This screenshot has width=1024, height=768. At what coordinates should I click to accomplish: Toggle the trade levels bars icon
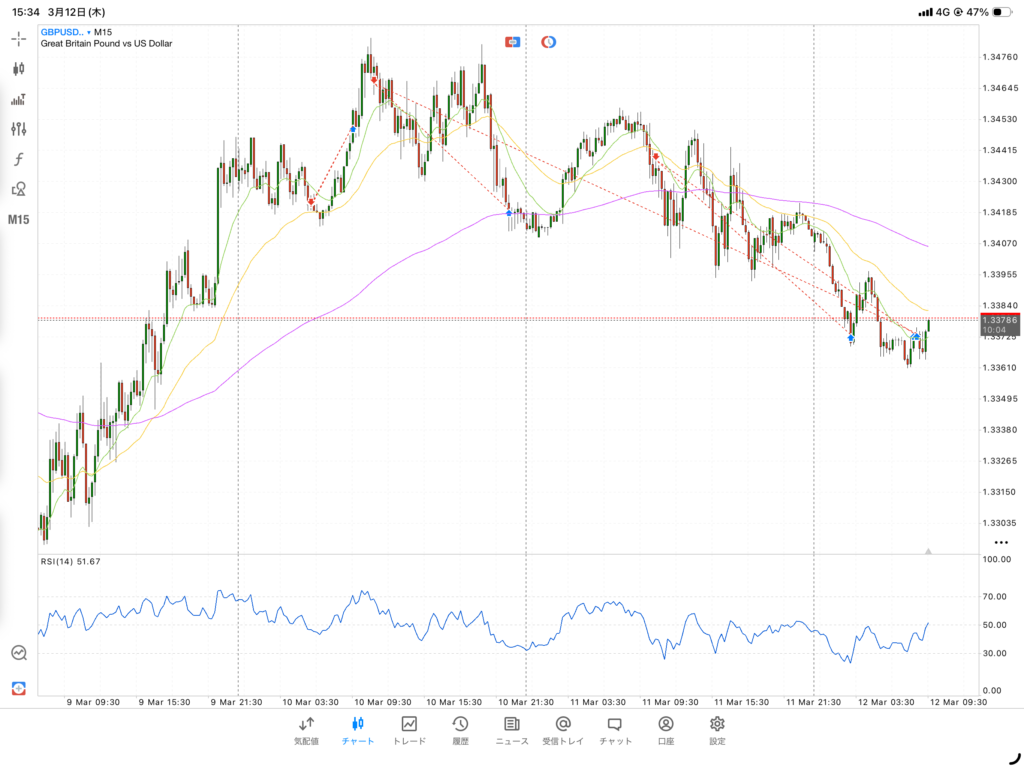pyautogui.click(x=18, y=99)
